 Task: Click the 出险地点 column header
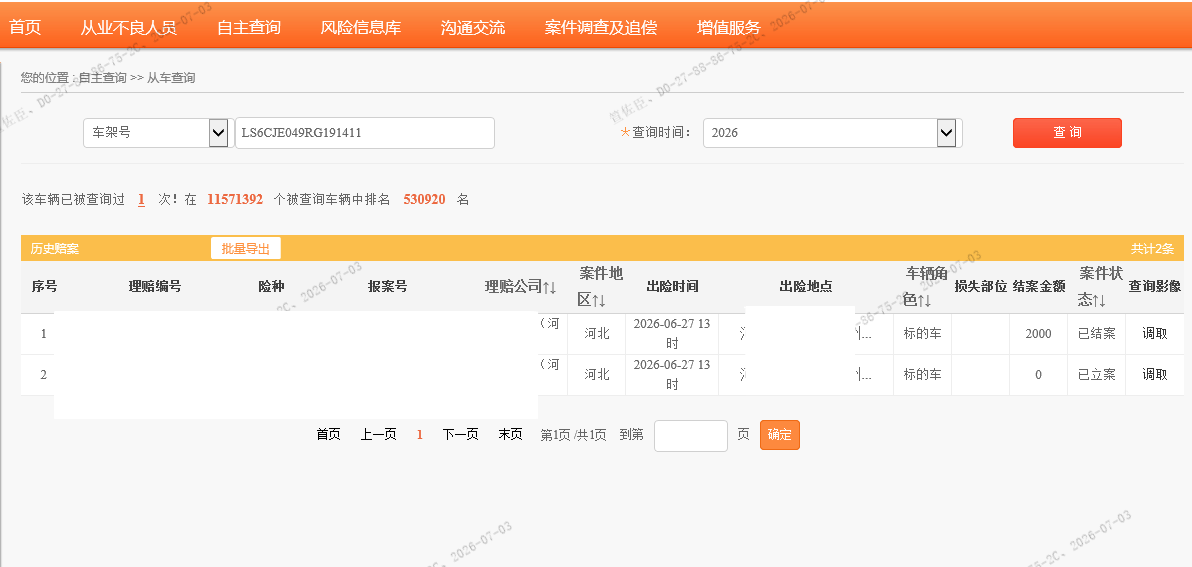[806, 287]
